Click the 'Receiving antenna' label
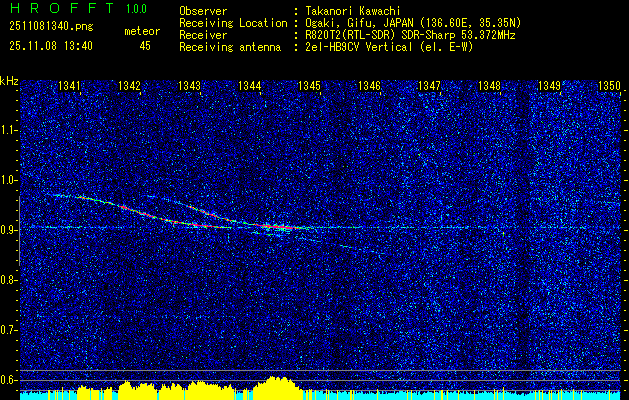The width and height of the screenshot is (629, 400). tap(230, 47)
